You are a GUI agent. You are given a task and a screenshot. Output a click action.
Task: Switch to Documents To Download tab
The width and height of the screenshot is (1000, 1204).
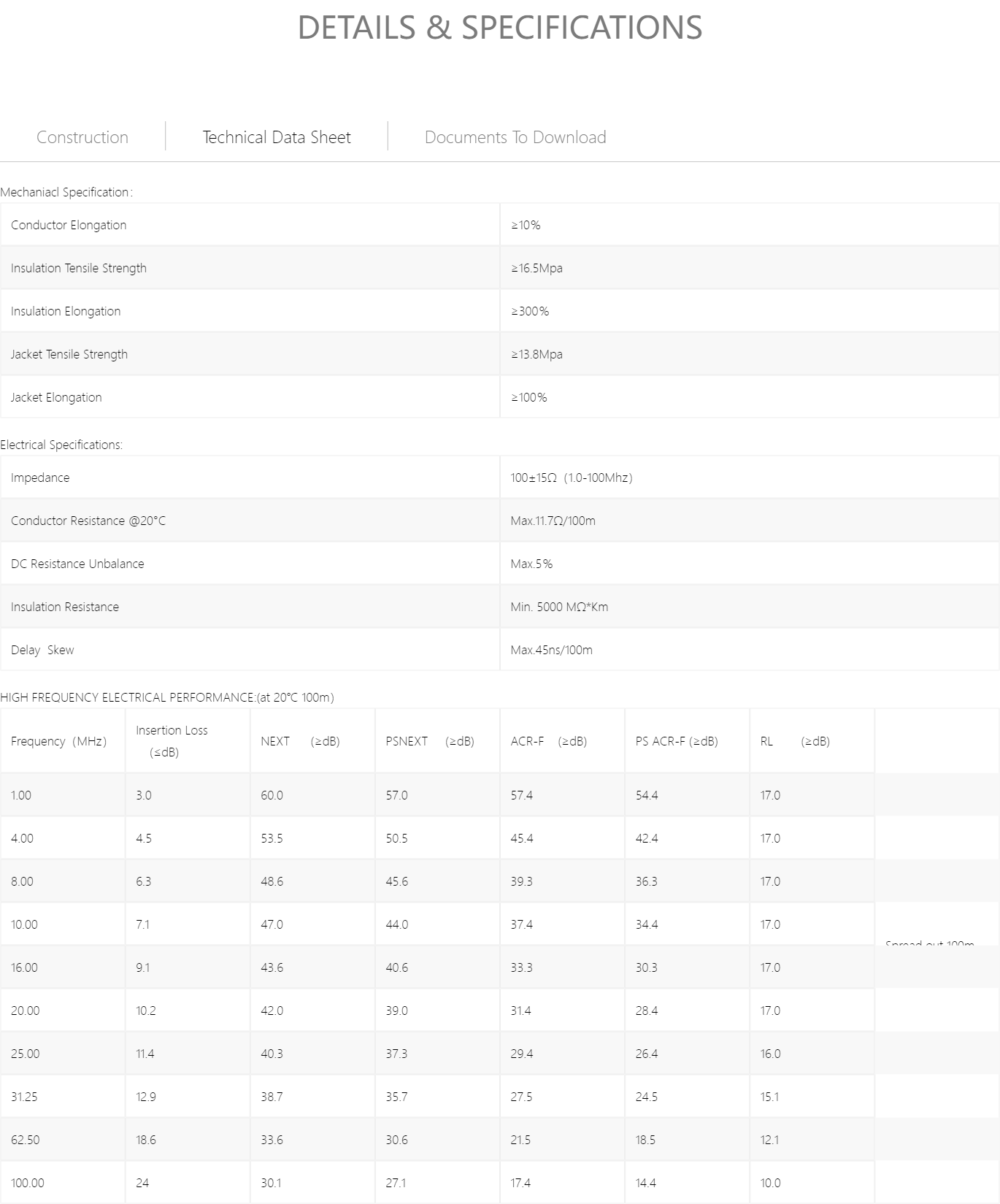pyautogui.click(x=515, y=137)
